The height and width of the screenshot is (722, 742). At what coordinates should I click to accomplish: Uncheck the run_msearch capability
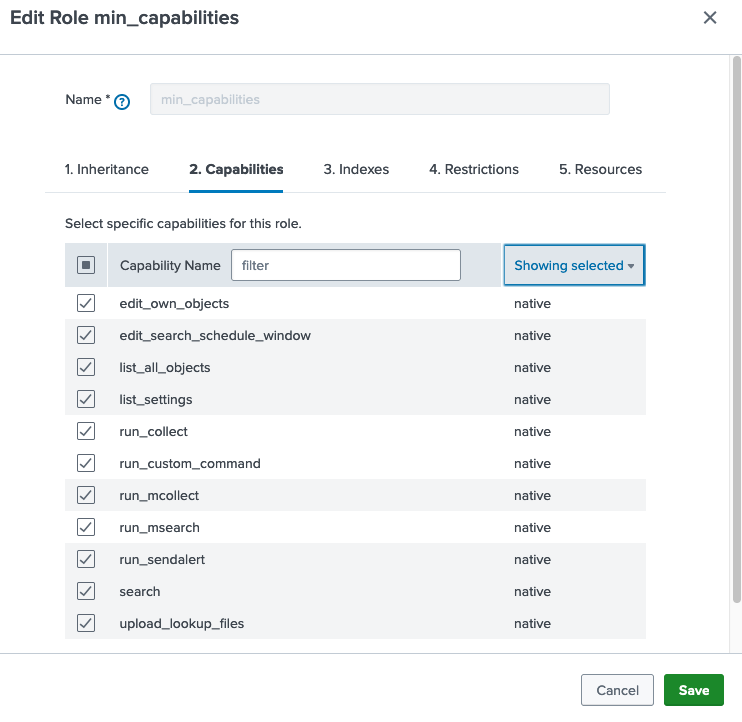coord(86,528)
